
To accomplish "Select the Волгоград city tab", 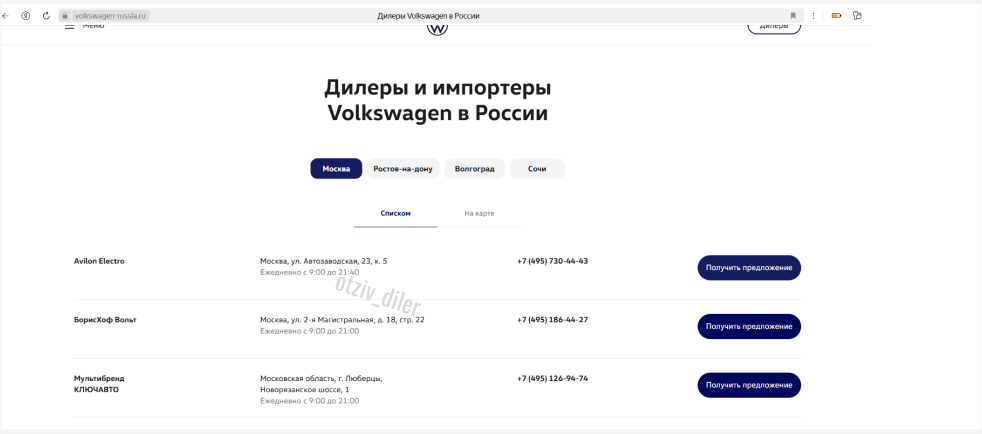I will (x=475, y=168).
